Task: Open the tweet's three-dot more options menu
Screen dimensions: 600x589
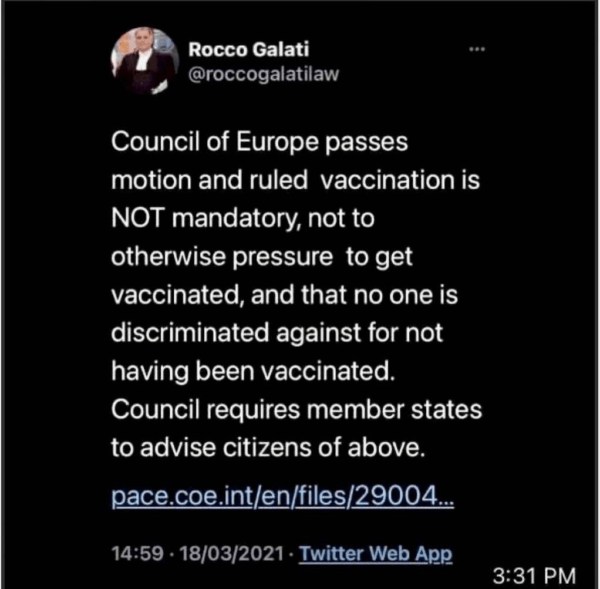Action: (477, 49)
